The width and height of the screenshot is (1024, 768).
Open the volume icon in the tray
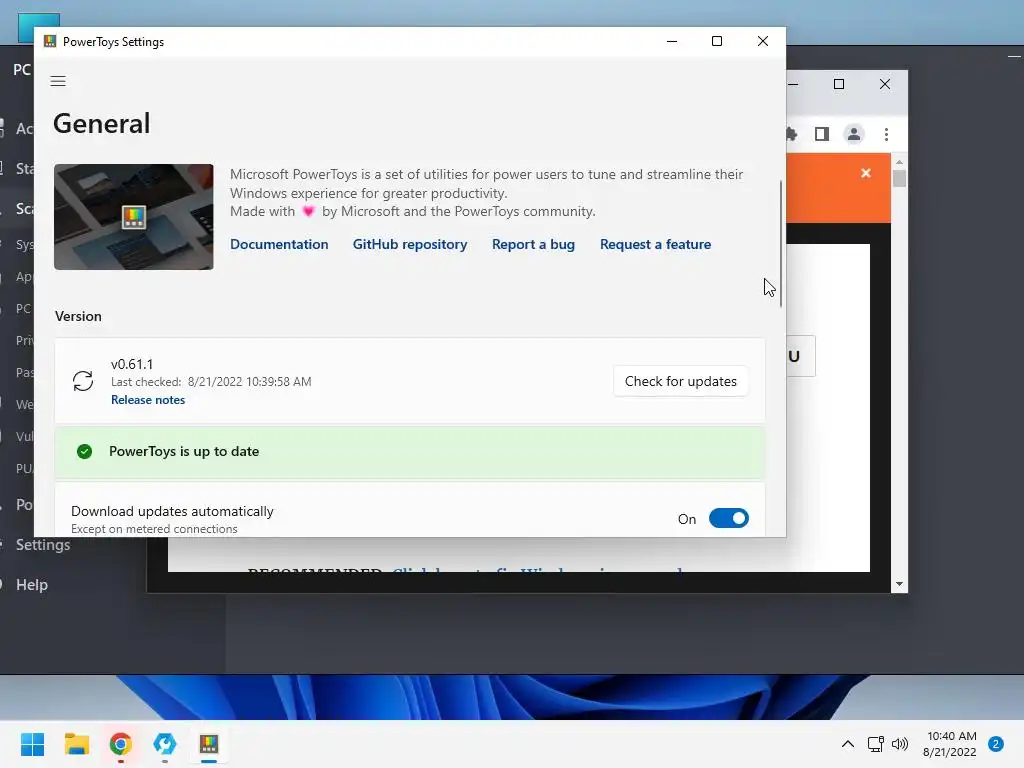click(x=900, y=744)
